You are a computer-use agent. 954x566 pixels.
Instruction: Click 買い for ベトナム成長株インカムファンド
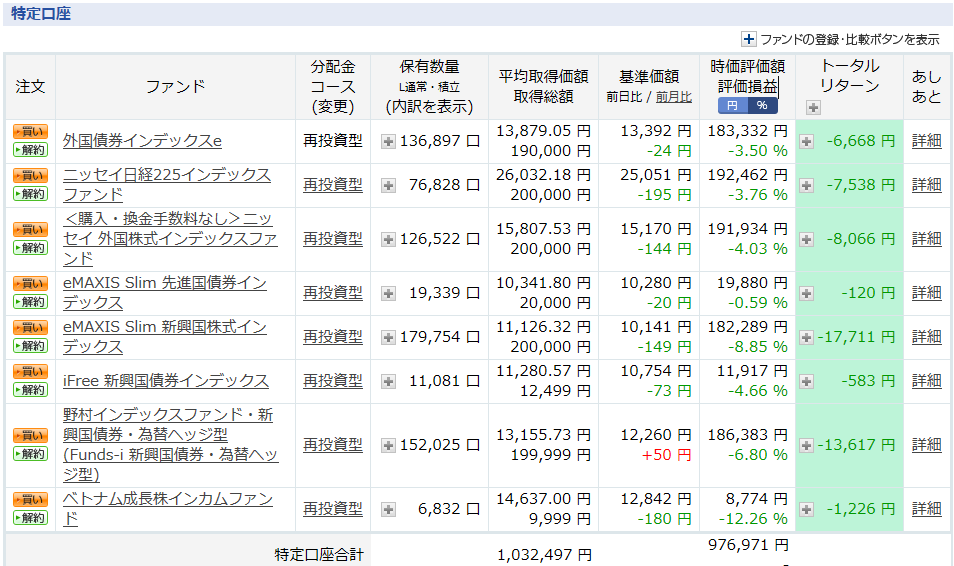click(x=30, y=500)
